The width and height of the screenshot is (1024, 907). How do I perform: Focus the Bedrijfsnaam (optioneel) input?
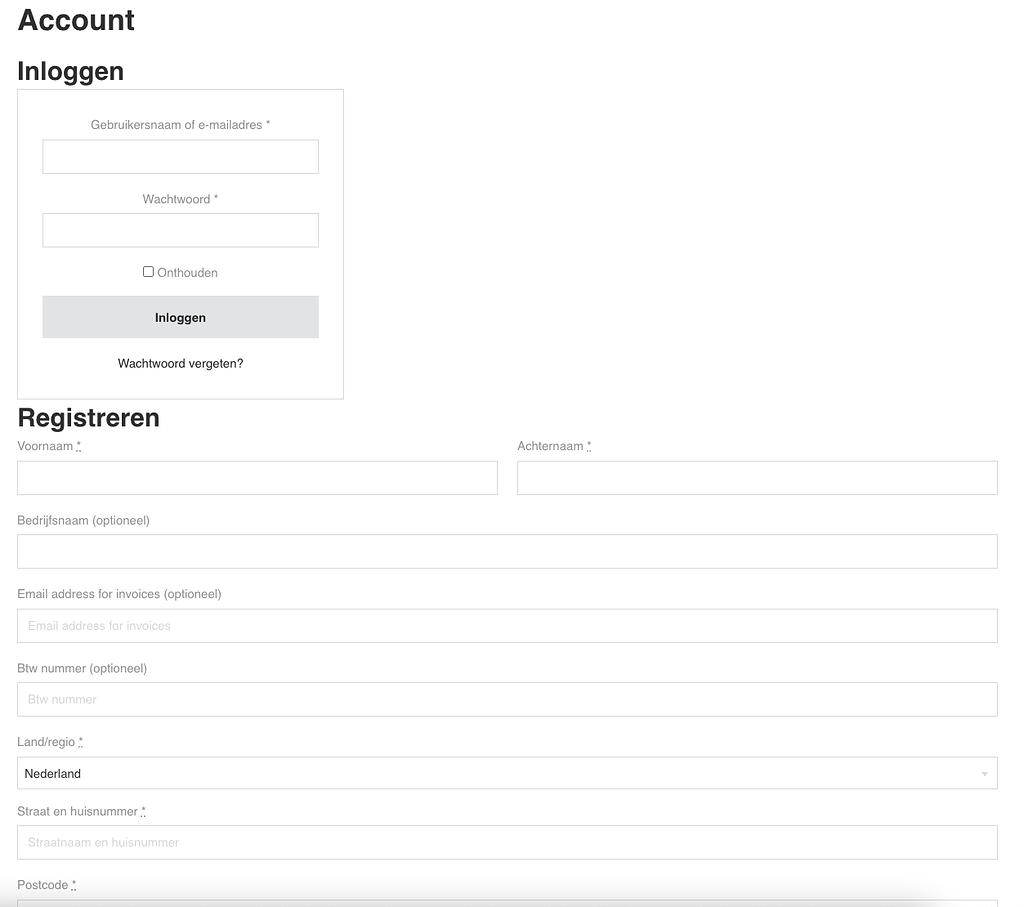tap(507, 552)
